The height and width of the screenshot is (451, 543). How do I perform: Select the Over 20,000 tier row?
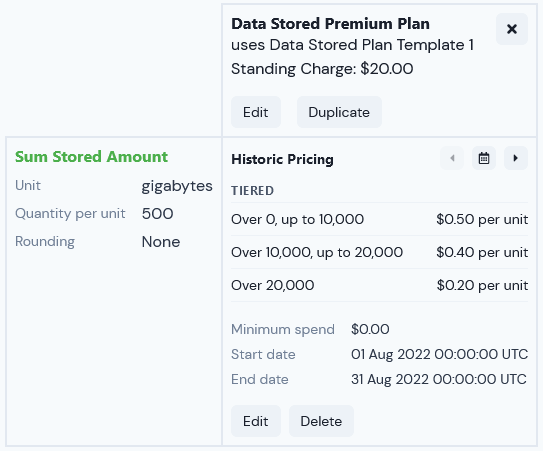coord(380,285)
